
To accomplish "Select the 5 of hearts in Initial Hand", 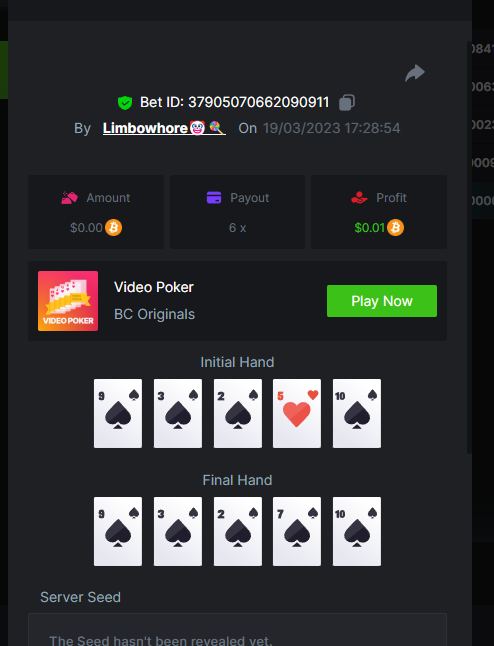I will [297, 413].
